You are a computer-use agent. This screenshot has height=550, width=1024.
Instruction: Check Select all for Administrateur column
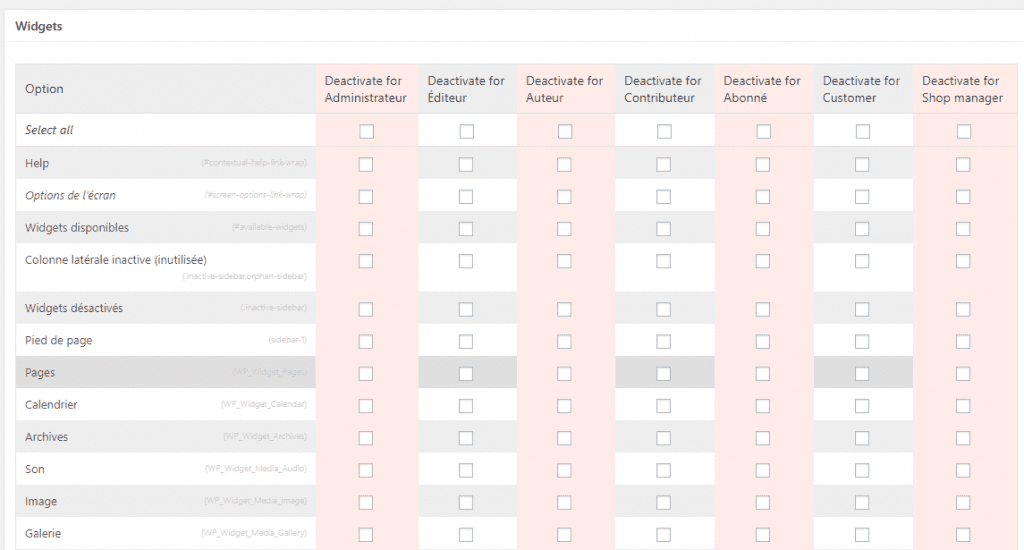[366, 131]
